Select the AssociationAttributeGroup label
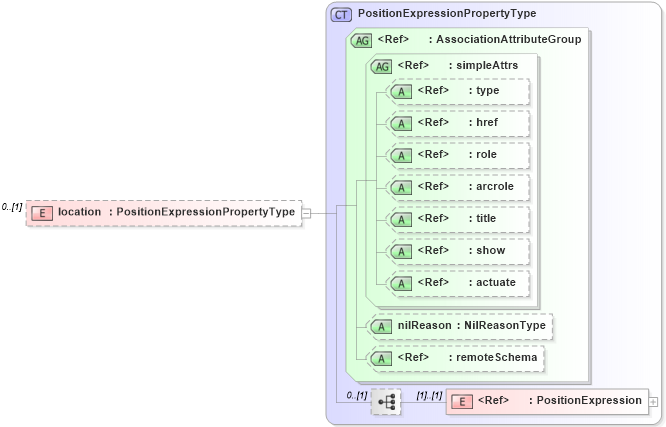The width and height of the screenshot is (666, 427). tap(508, 39)
